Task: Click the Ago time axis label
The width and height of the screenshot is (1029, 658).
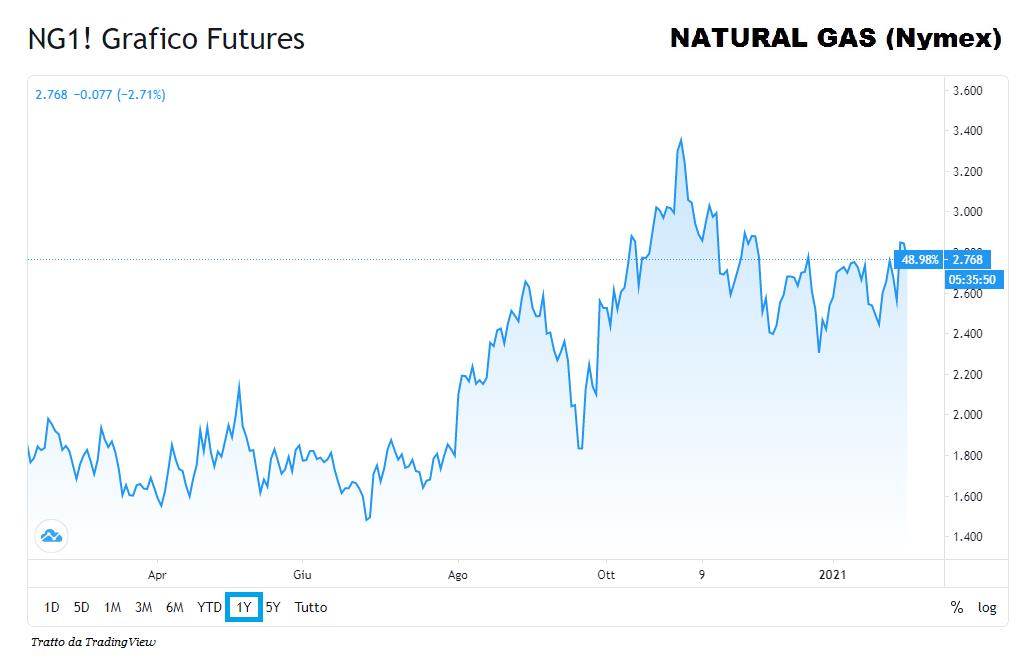Action: tap(457, 575)
